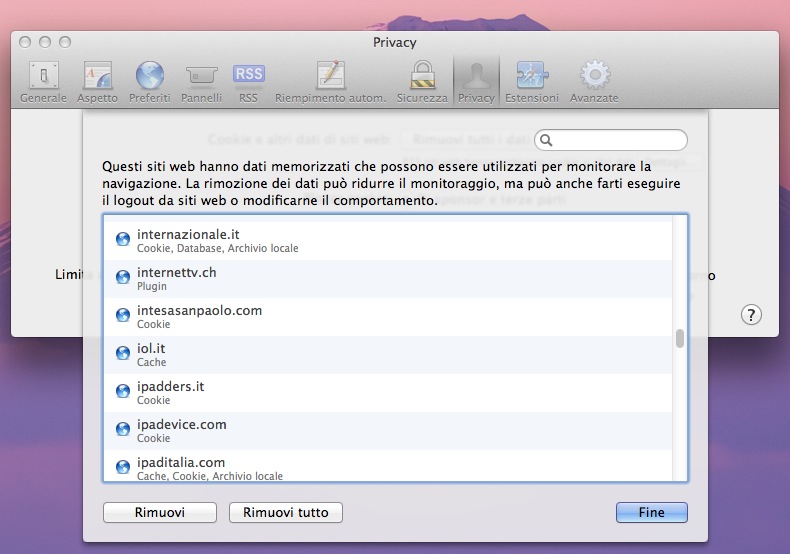Click the Rimuovi button
Viewport: 790px width, 554px height.
click(160, 513)
